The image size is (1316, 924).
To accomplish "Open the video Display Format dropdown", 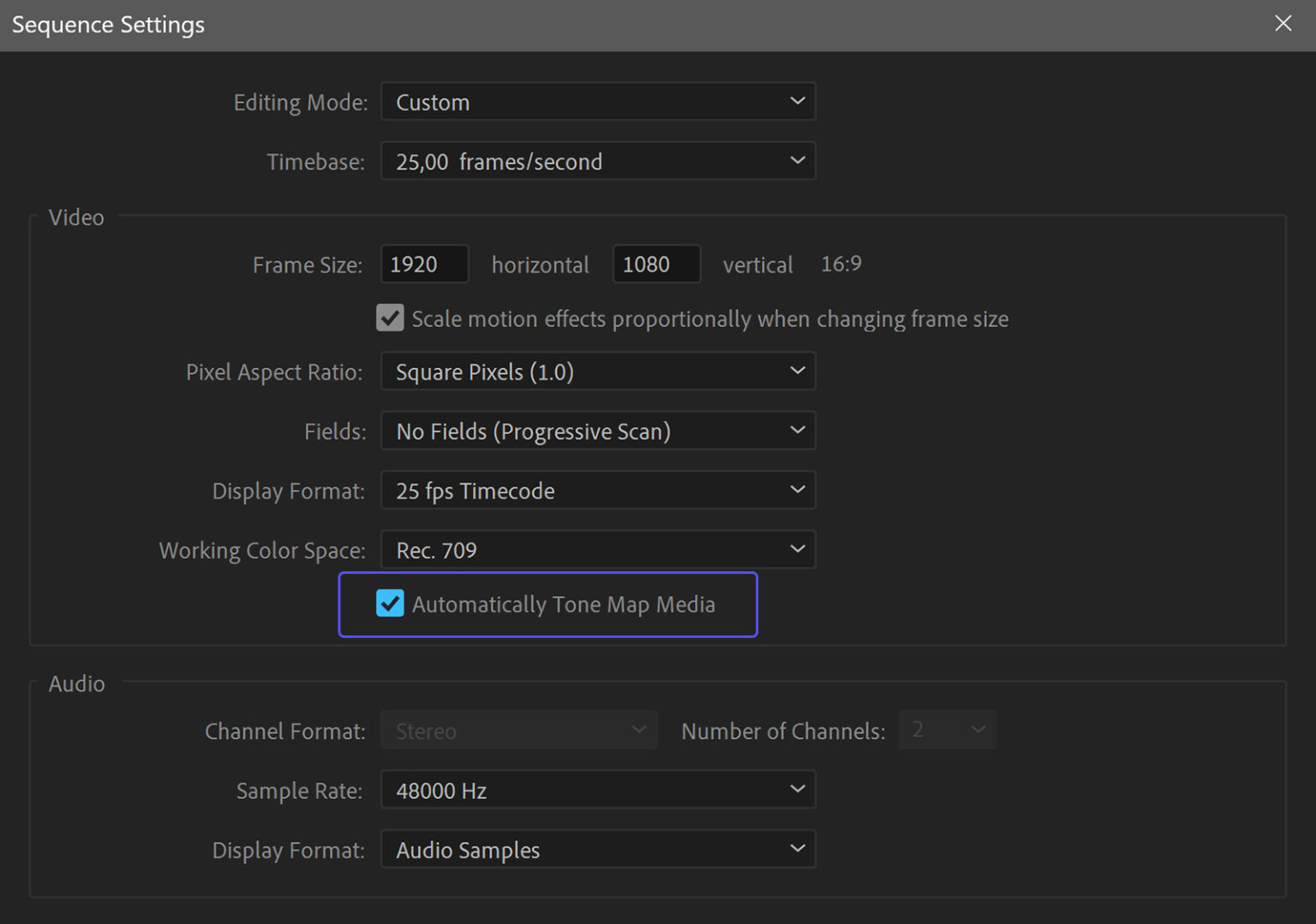I will [x=598, y=490].
